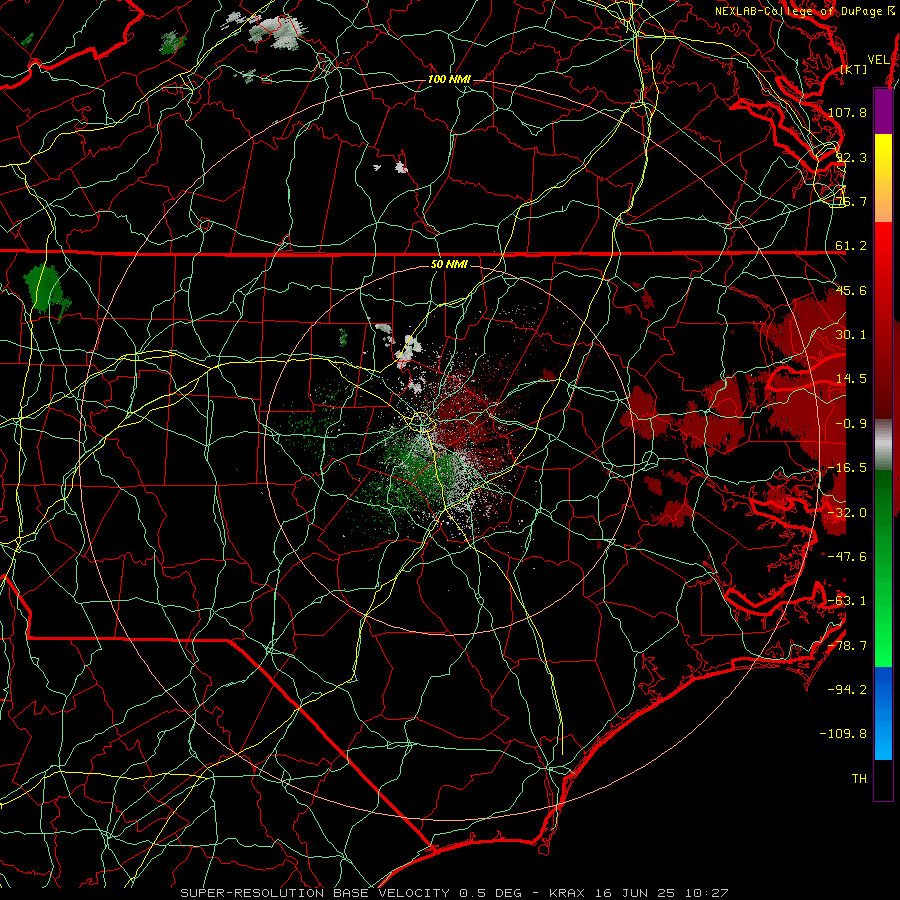Click the 50 NMI range ring label
This screenshot has width=900, height=900.
point(449,264)
